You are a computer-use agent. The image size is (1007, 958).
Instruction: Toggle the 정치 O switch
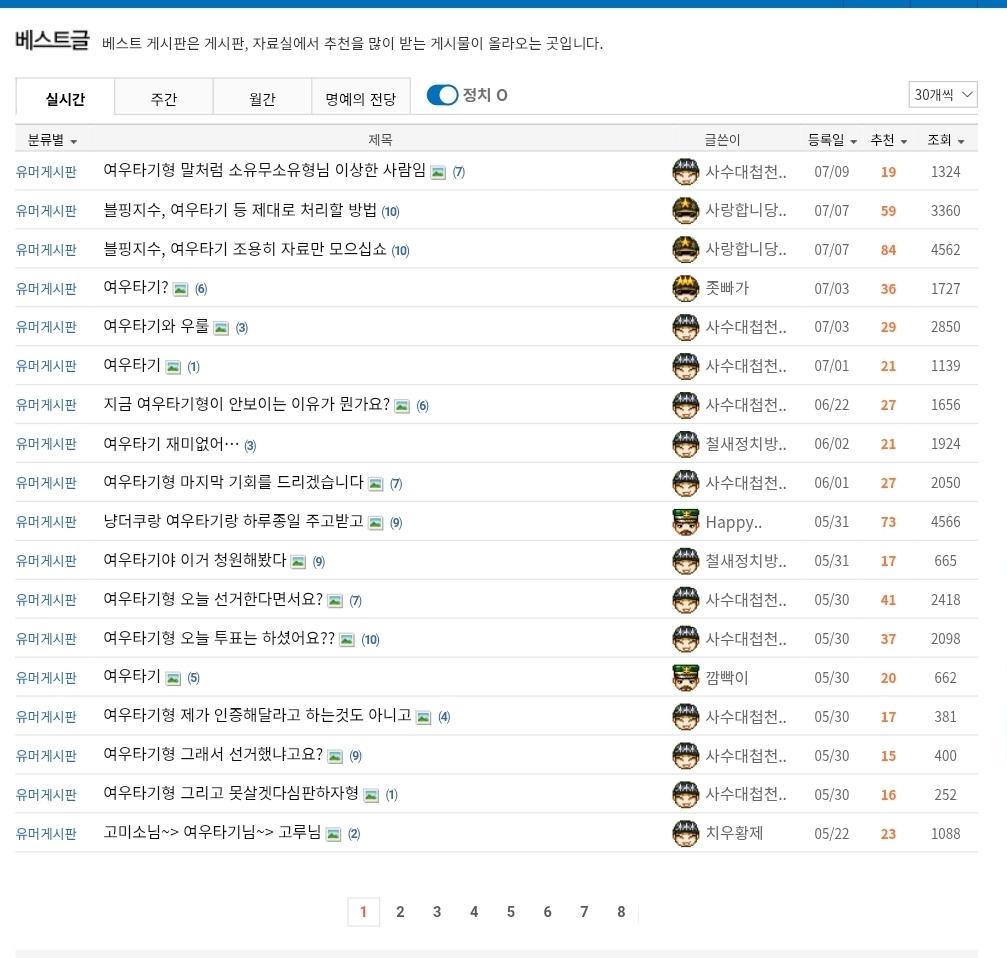click(x=442, y=96)
